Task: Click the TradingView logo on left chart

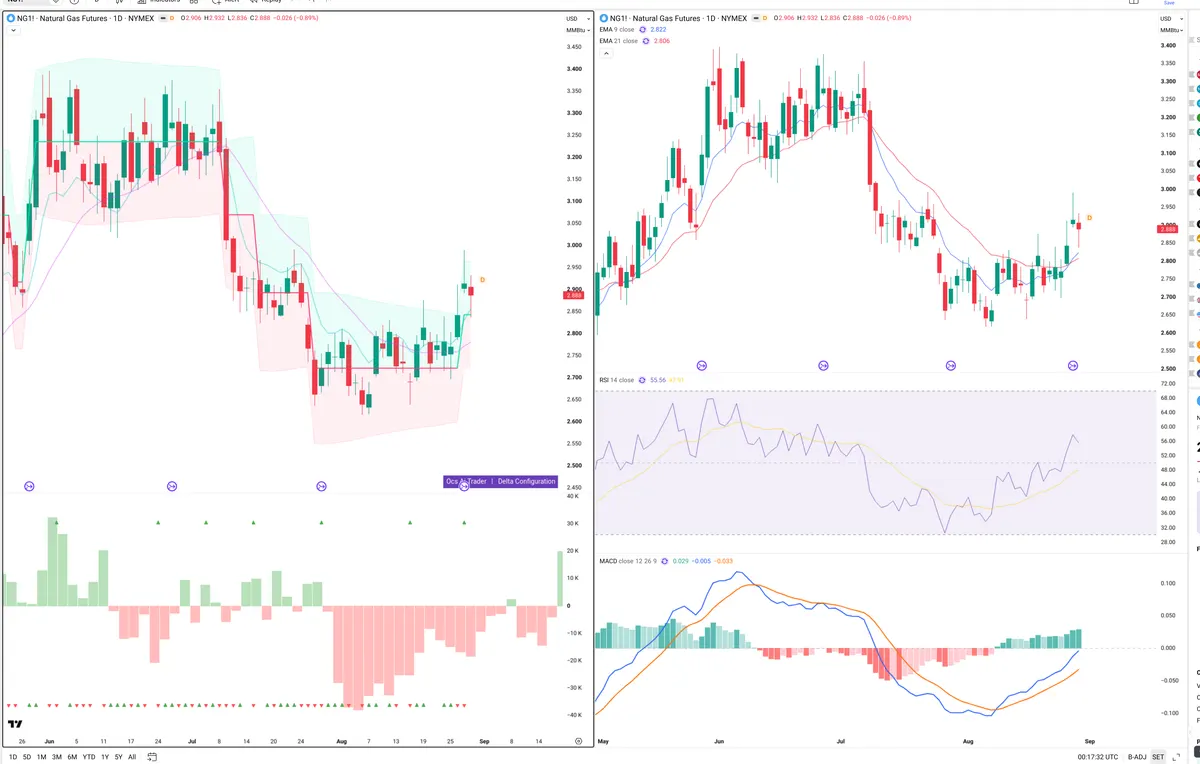Action: pos(15,724)
